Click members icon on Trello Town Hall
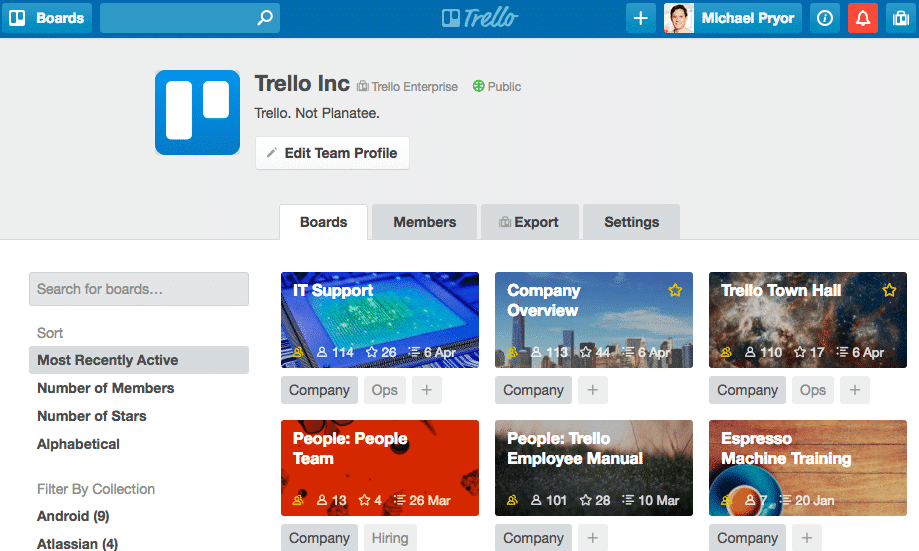This screenshot has height=551, width=919. (750, 352)
